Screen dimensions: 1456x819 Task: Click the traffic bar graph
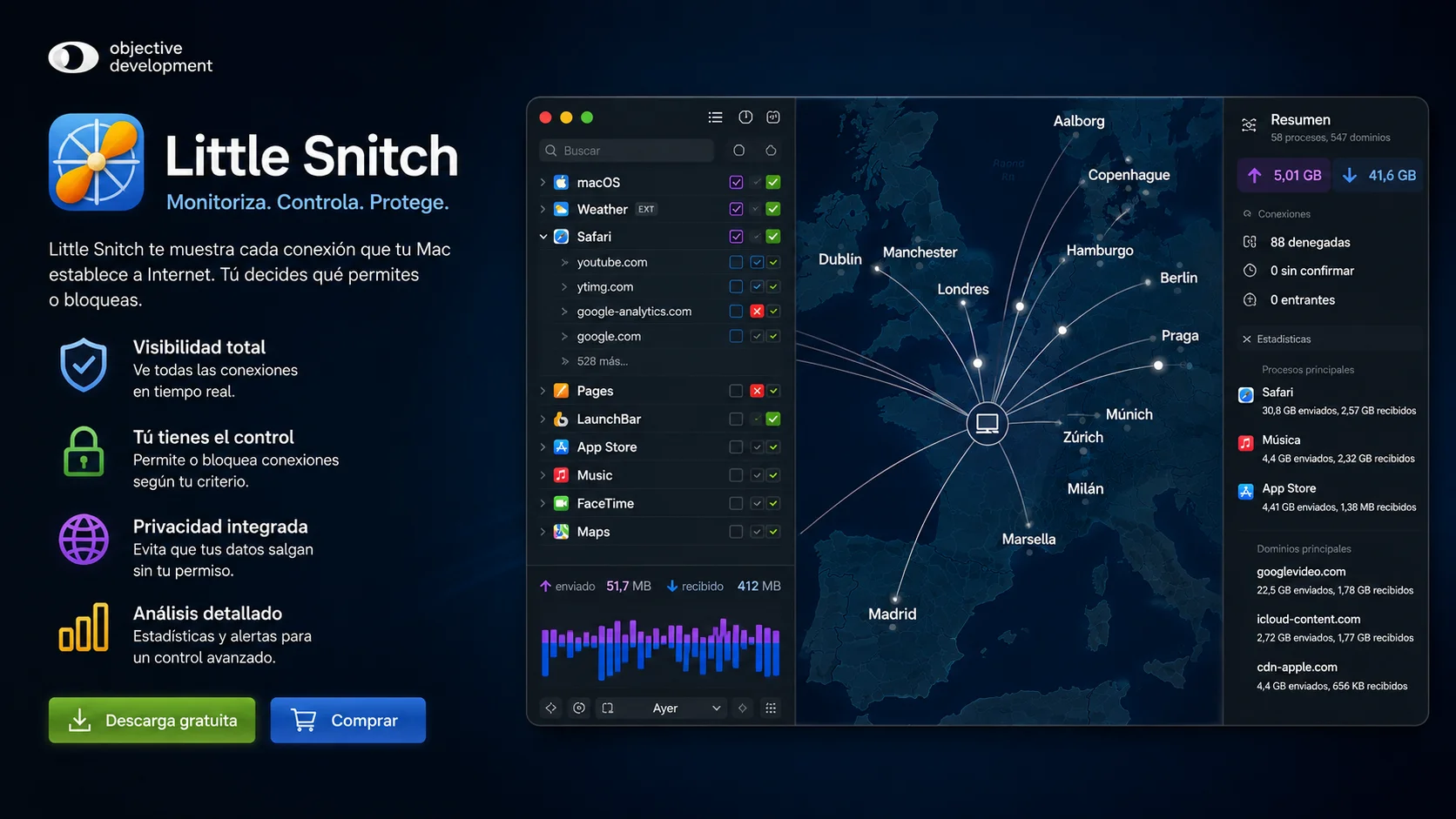pyautogui.click(x=660, y=648)
